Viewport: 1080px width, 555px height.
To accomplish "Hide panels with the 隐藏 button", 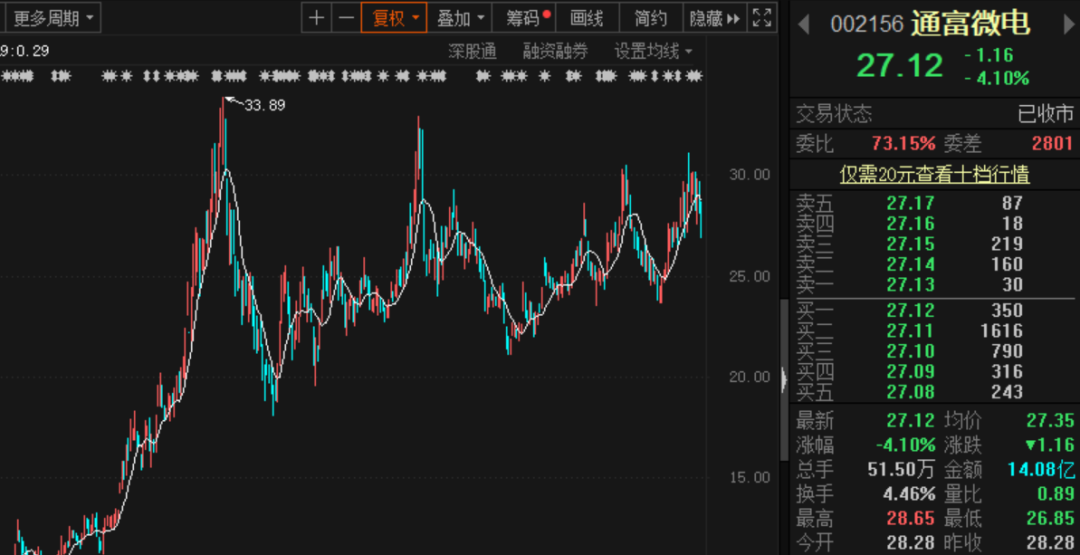I will click(x=714, y=18).
